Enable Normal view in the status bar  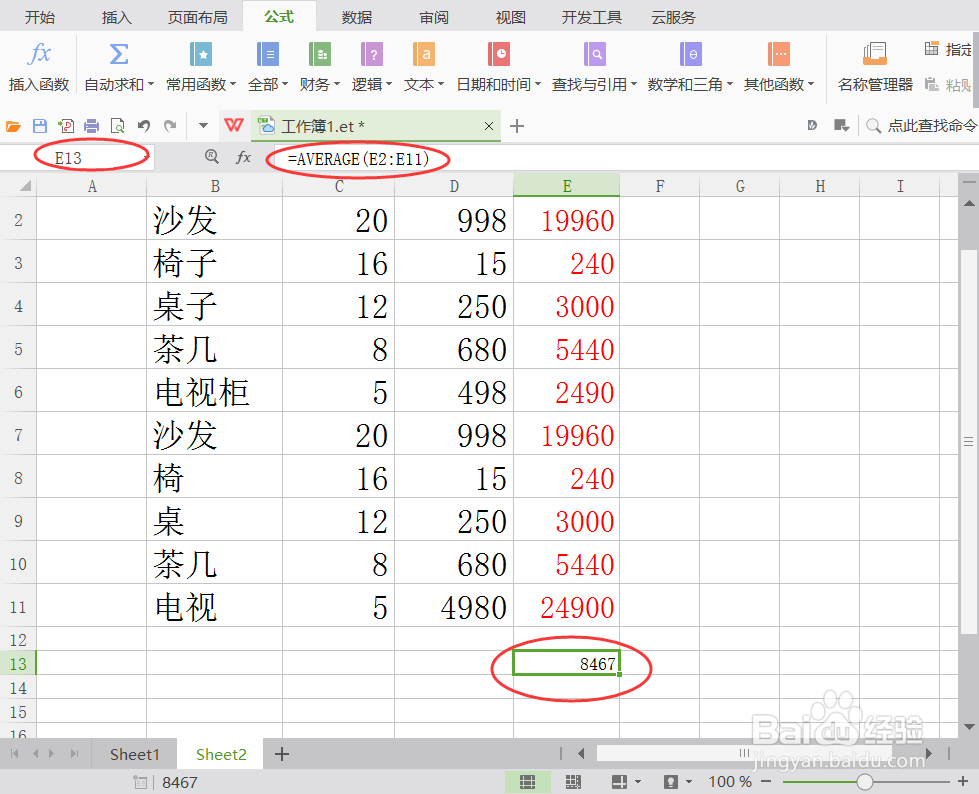click(528, 781)
